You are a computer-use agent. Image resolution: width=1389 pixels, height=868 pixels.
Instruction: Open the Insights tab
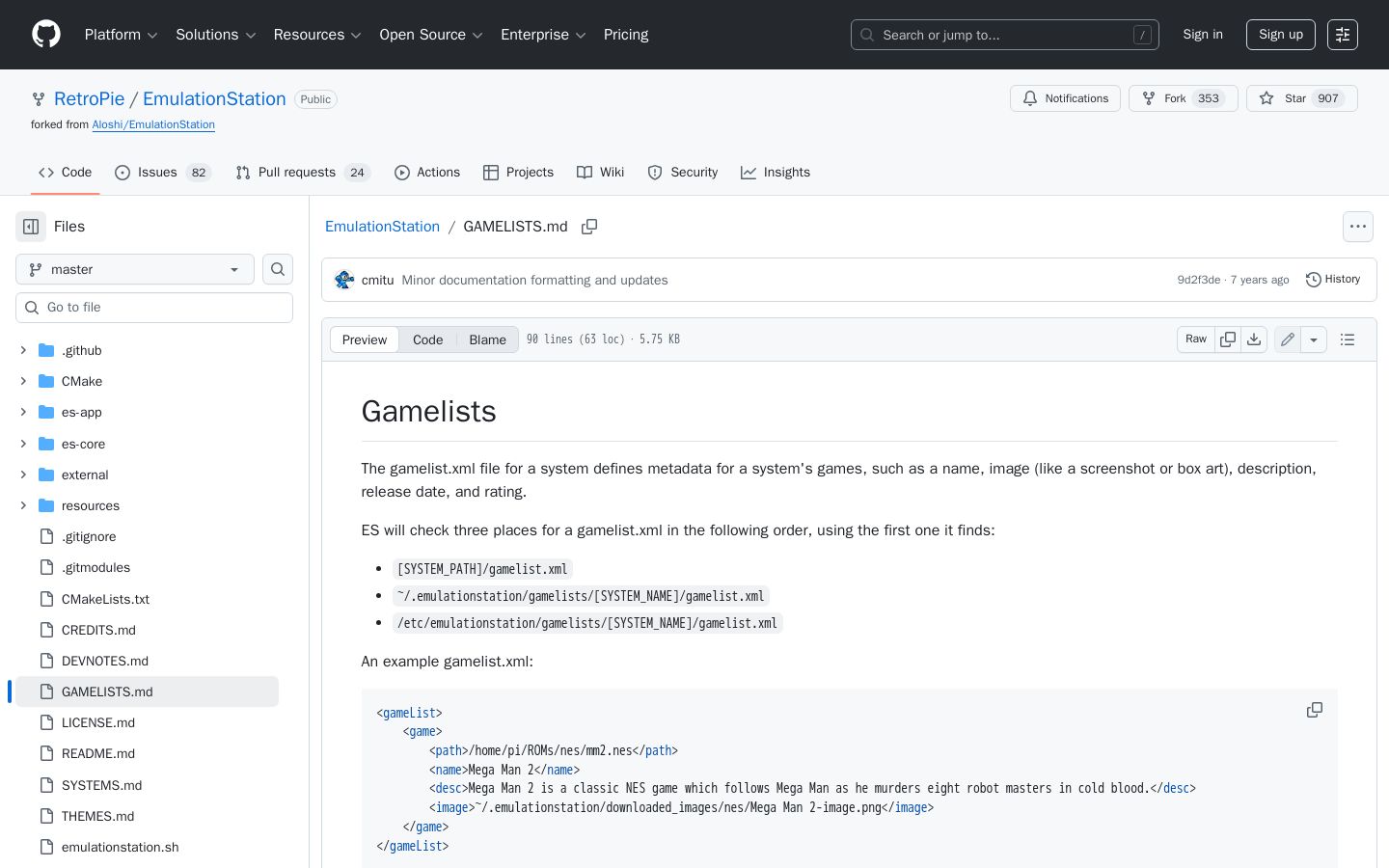776,173
